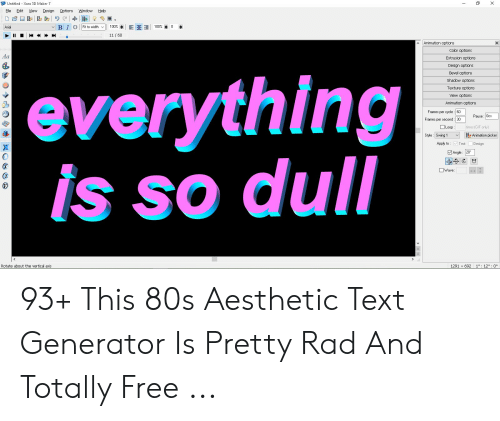Click the blue sphere sidebar icon

point(6,114)
